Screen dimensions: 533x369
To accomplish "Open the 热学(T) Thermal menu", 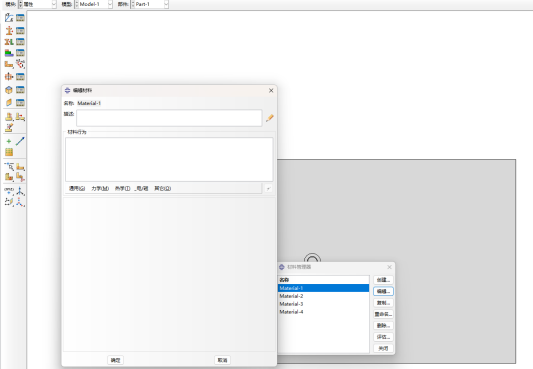I will click(x=122, y=188).
